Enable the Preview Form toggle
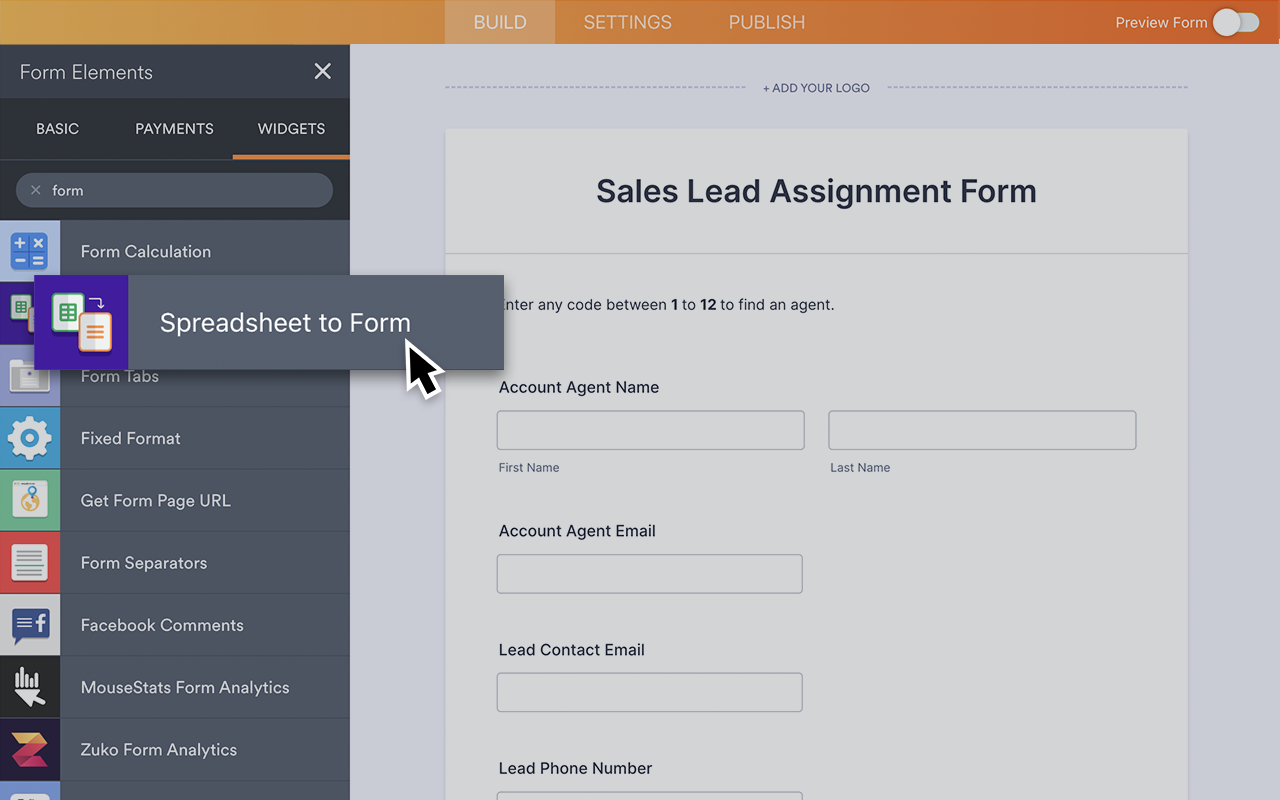This screenshot has width=1280, height=800. (1235, 22)
